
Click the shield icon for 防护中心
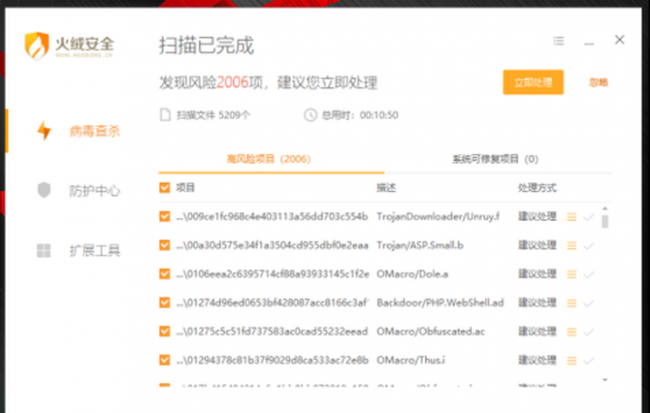44,190
